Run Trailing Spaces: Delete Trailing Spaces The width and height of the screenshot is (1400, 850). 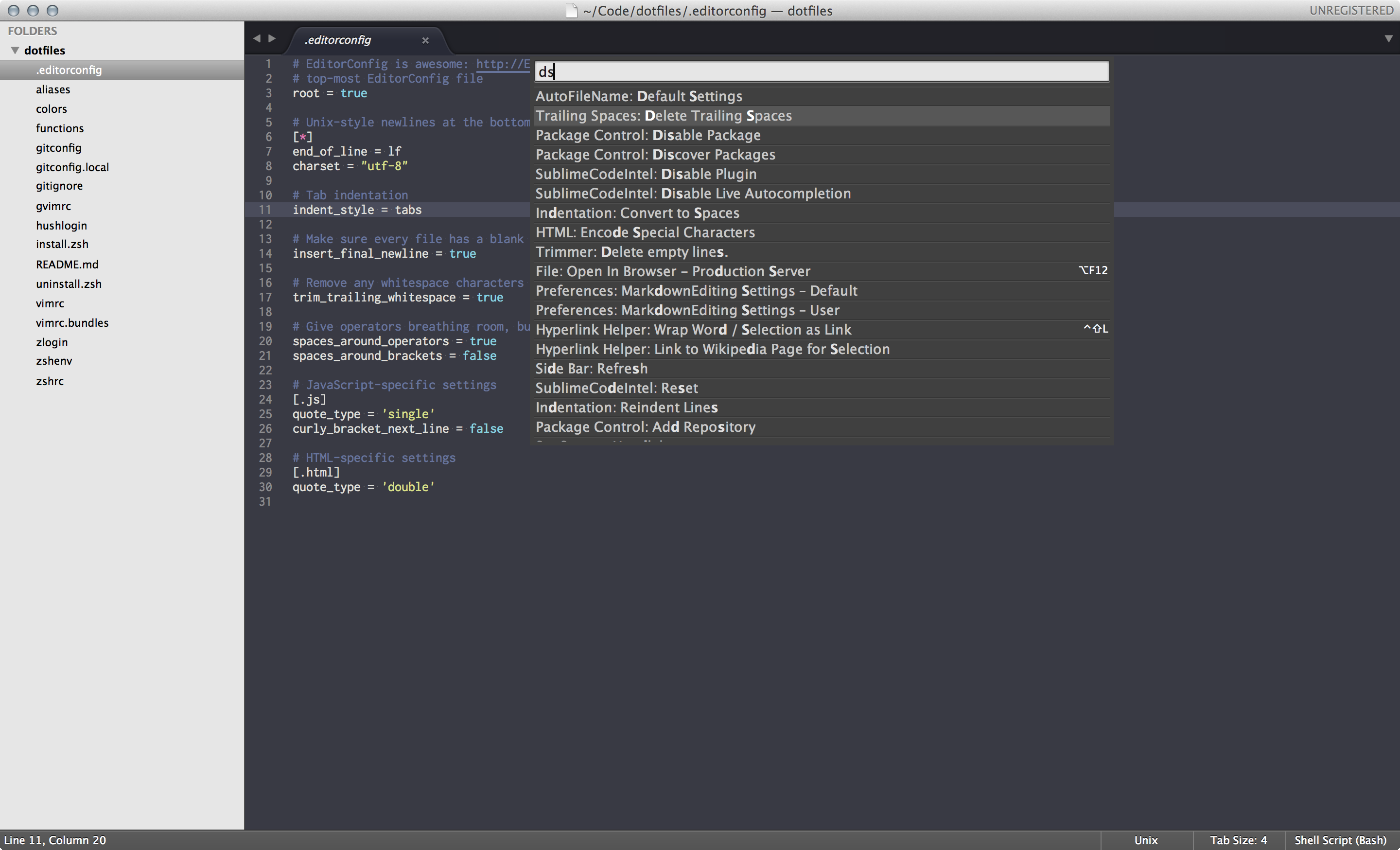pos(822,115)
